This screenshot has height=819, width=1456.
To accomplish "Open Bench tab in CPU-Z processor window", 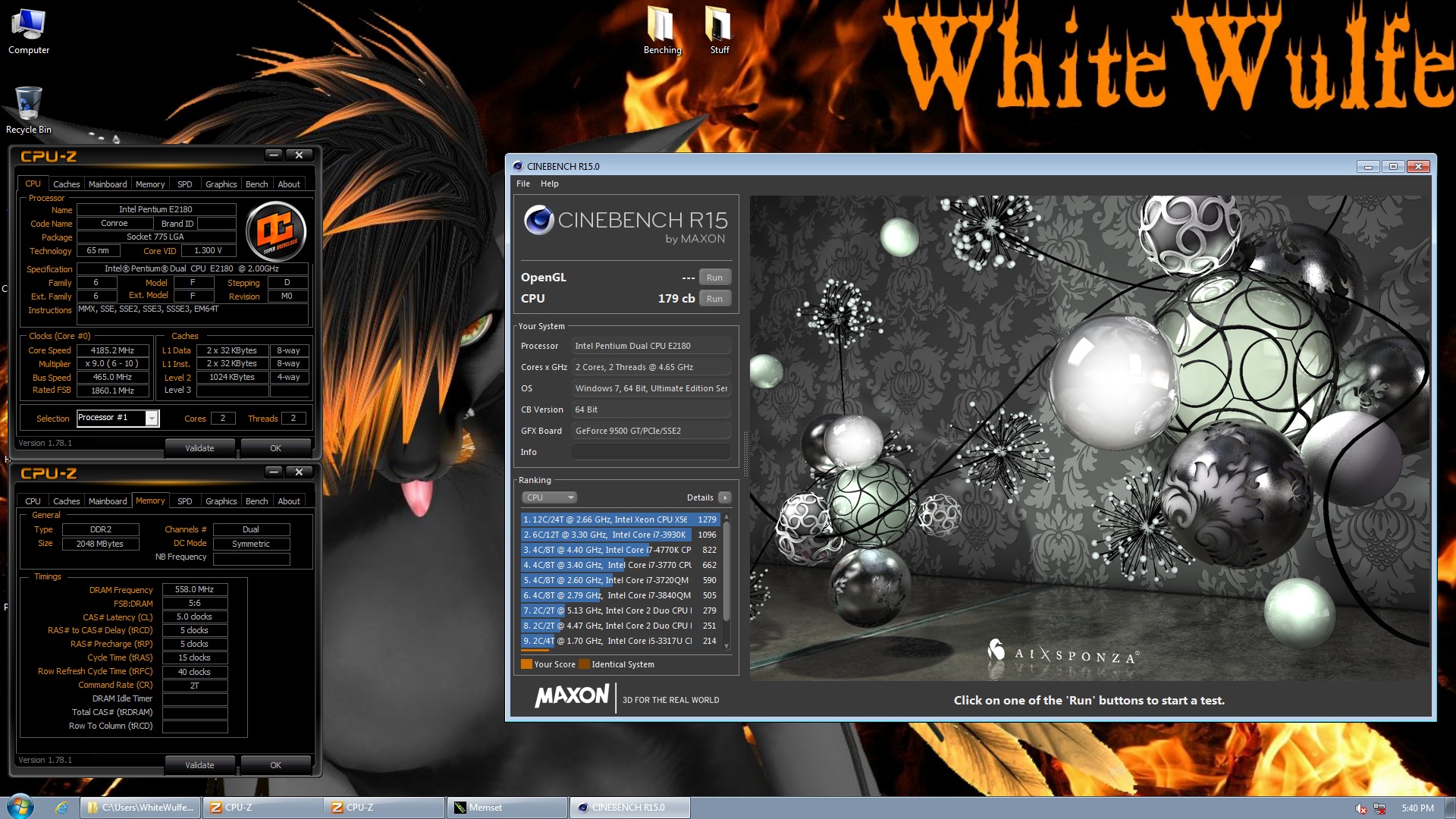I will point(256,184).
